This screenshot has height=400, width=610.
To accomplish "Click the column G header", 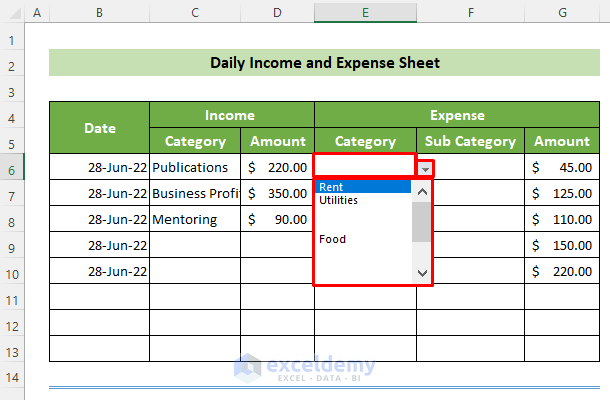I will pos(562,13).
